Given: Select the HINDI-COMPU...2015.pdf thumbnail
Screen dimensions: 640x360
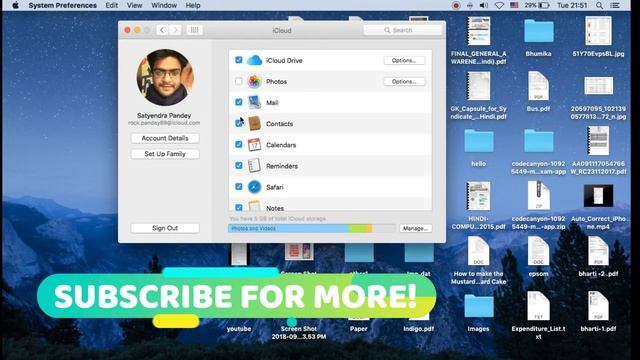Looking at the screenshot, I should [x=478, y=196].
